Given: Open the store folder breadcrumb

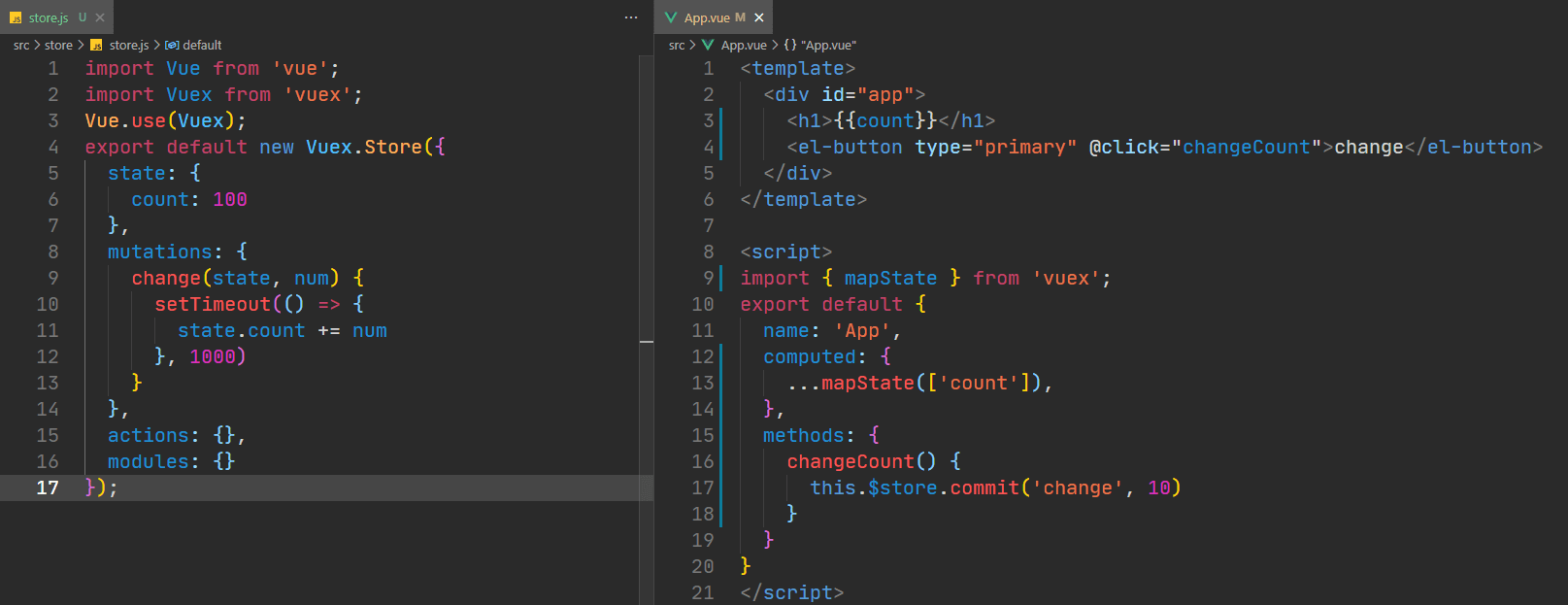Looking at the screenshot, I should pyautogui.click(x=58, y=45).
